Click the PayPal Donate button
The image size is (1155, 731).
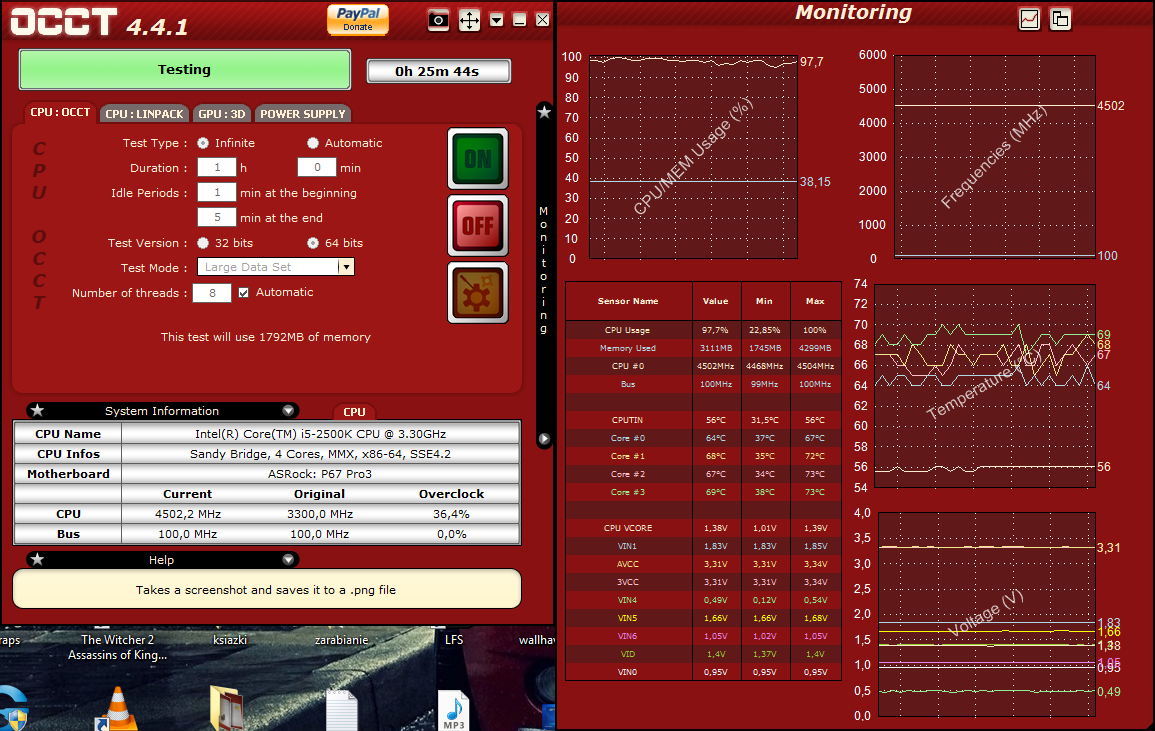pos(358,19)
